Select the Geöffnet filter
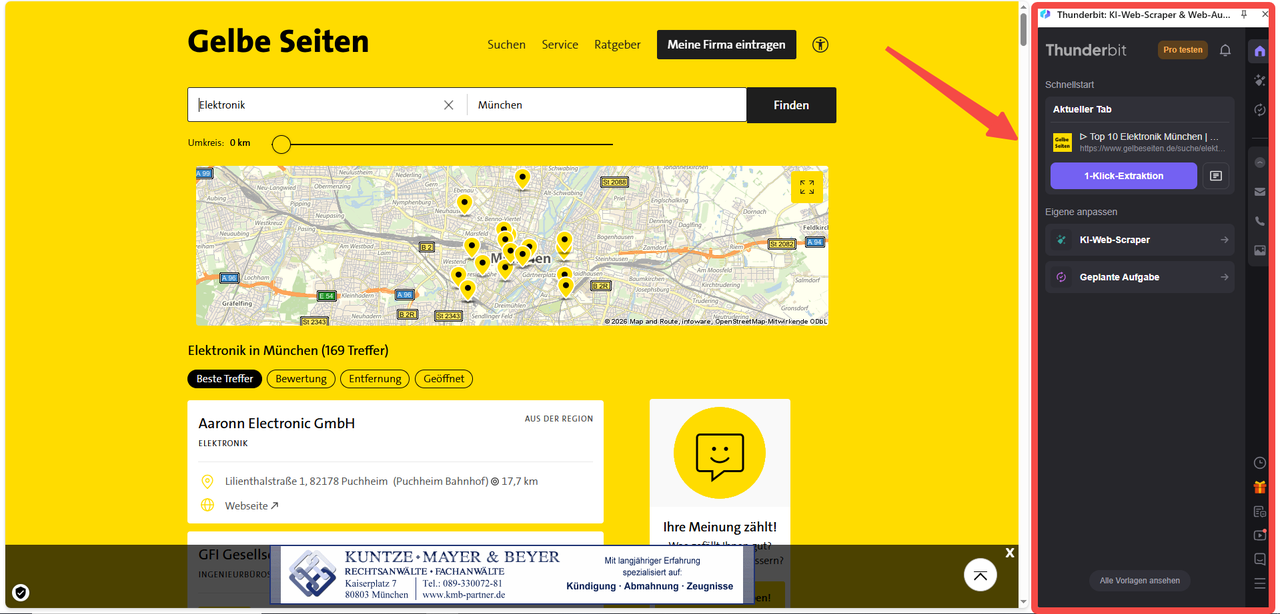Screen dimensions: 1280x614 tap(444, 379)
